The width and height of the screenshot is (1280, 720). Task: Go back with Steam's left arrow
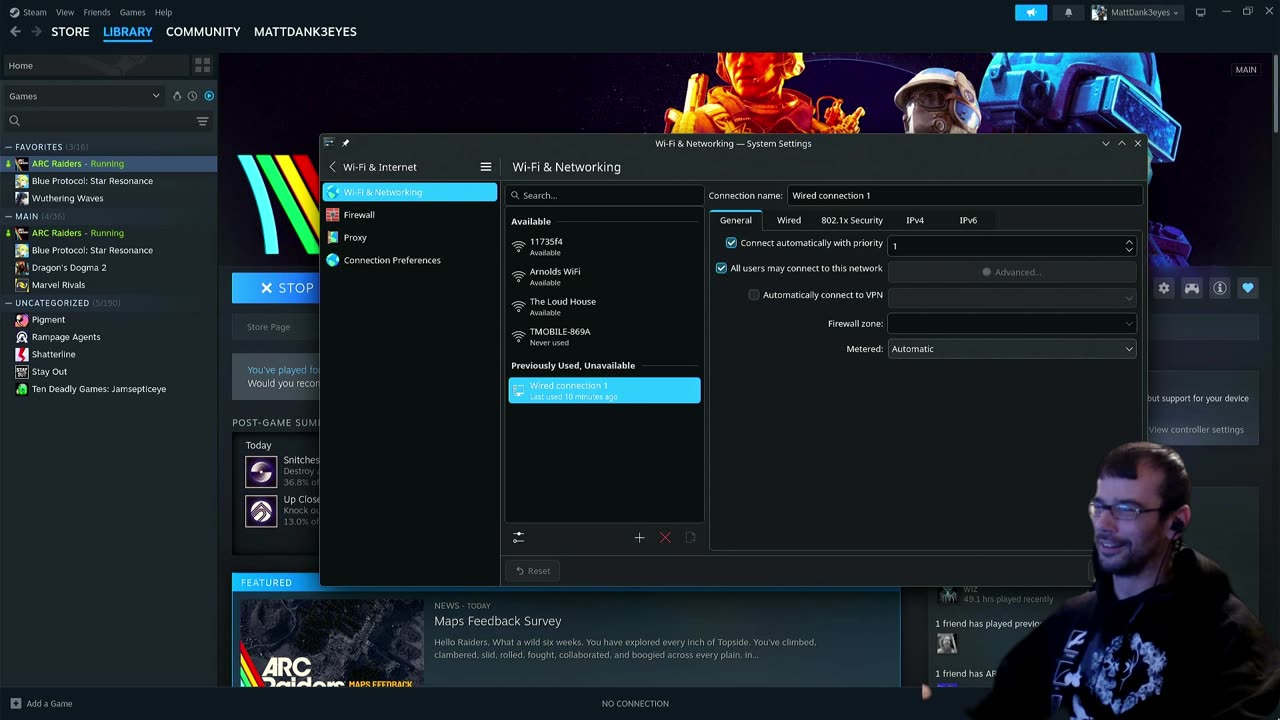pos(15,31)
